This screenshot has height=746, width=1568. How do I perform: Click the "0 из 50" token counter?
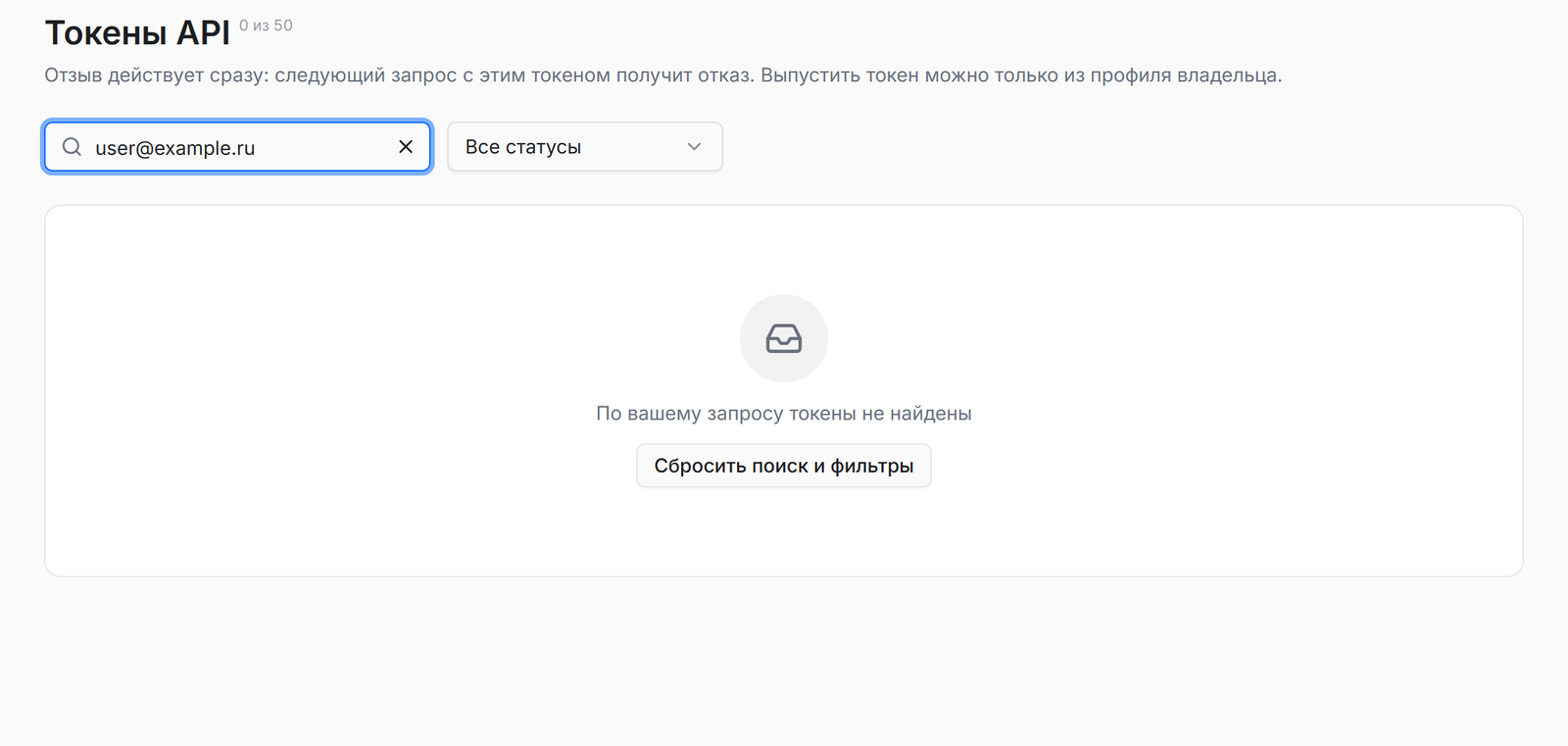[266, 25]
